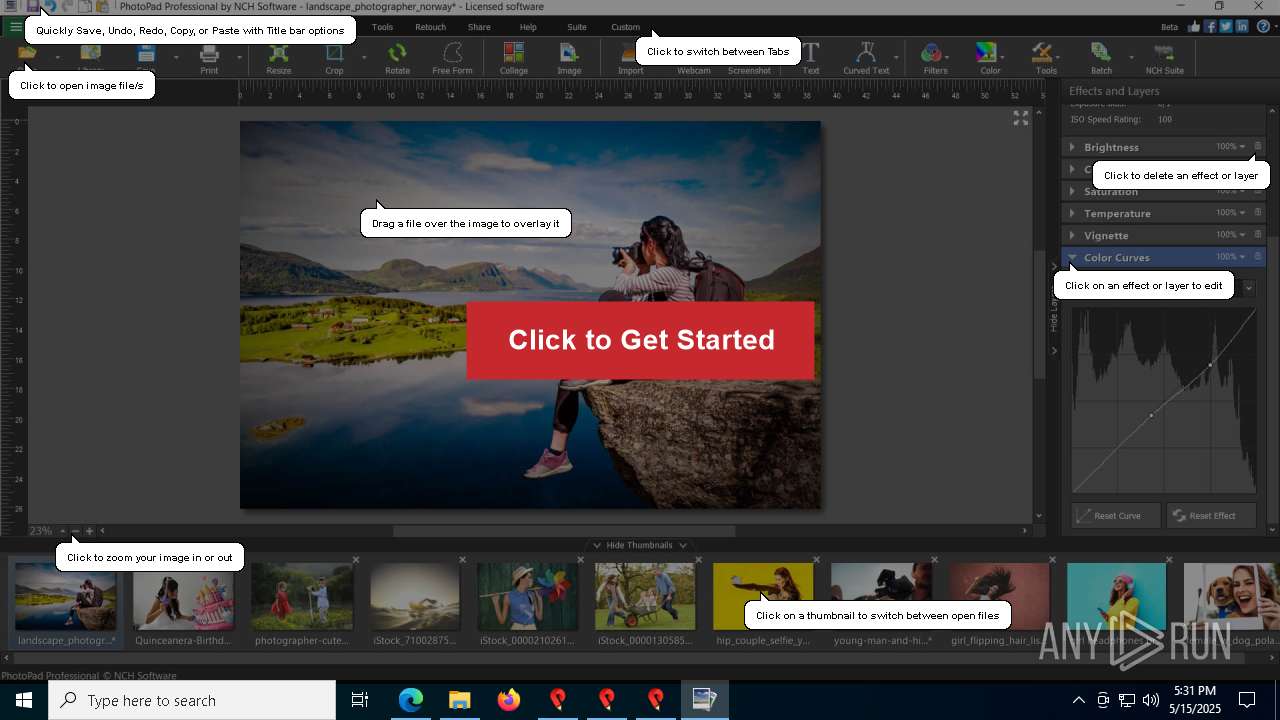
Task: Click the lower control point on color curve
Action: pos(1152,415)
